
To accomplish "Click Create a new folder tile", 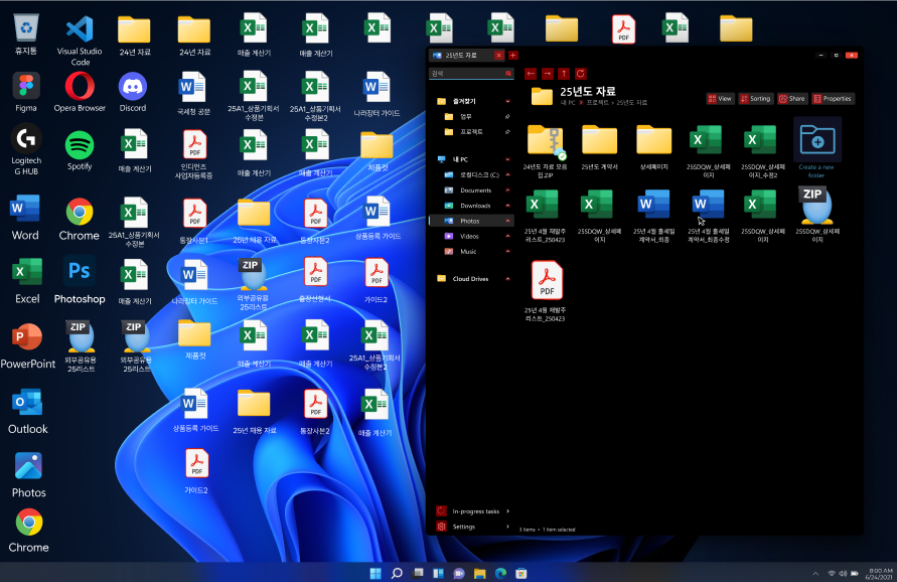I will (817, 149).
